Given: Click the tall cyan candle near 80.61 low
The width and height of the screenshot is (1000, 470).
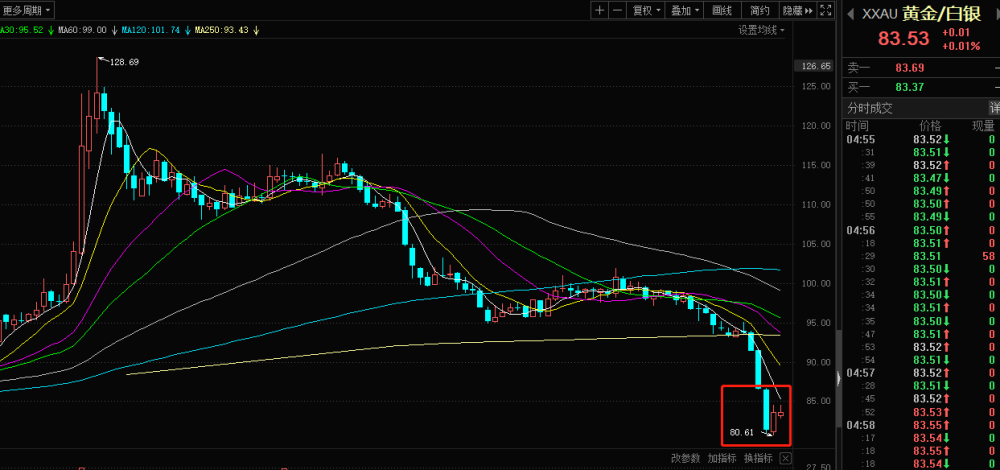Looking at the screenshot, I should tap(766, 409).
